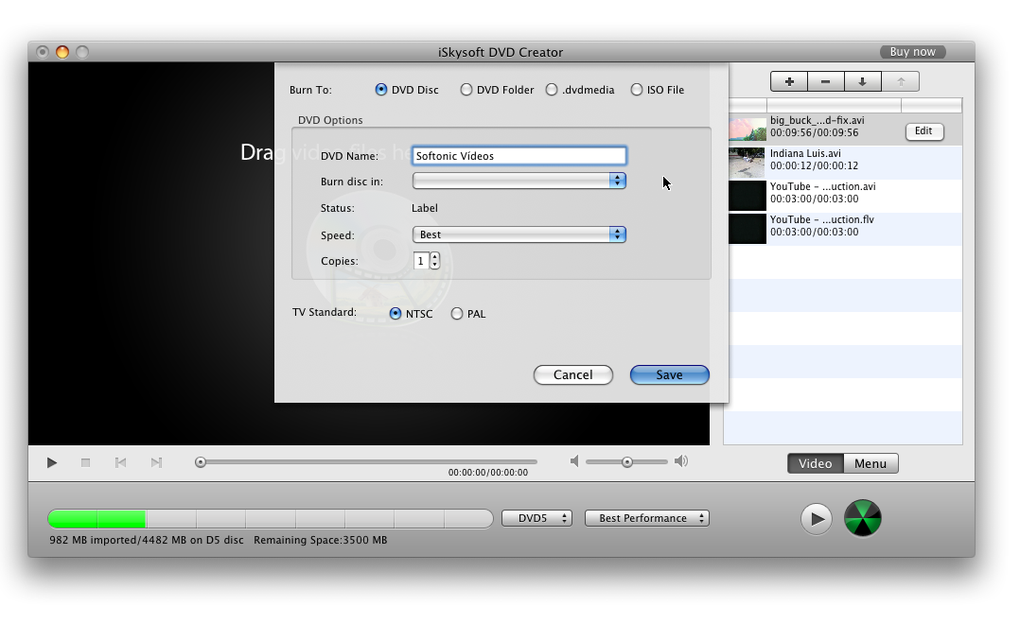1020x624 pixels.
Task: Choose NTSC TV standard
Action: pos(396,314)
